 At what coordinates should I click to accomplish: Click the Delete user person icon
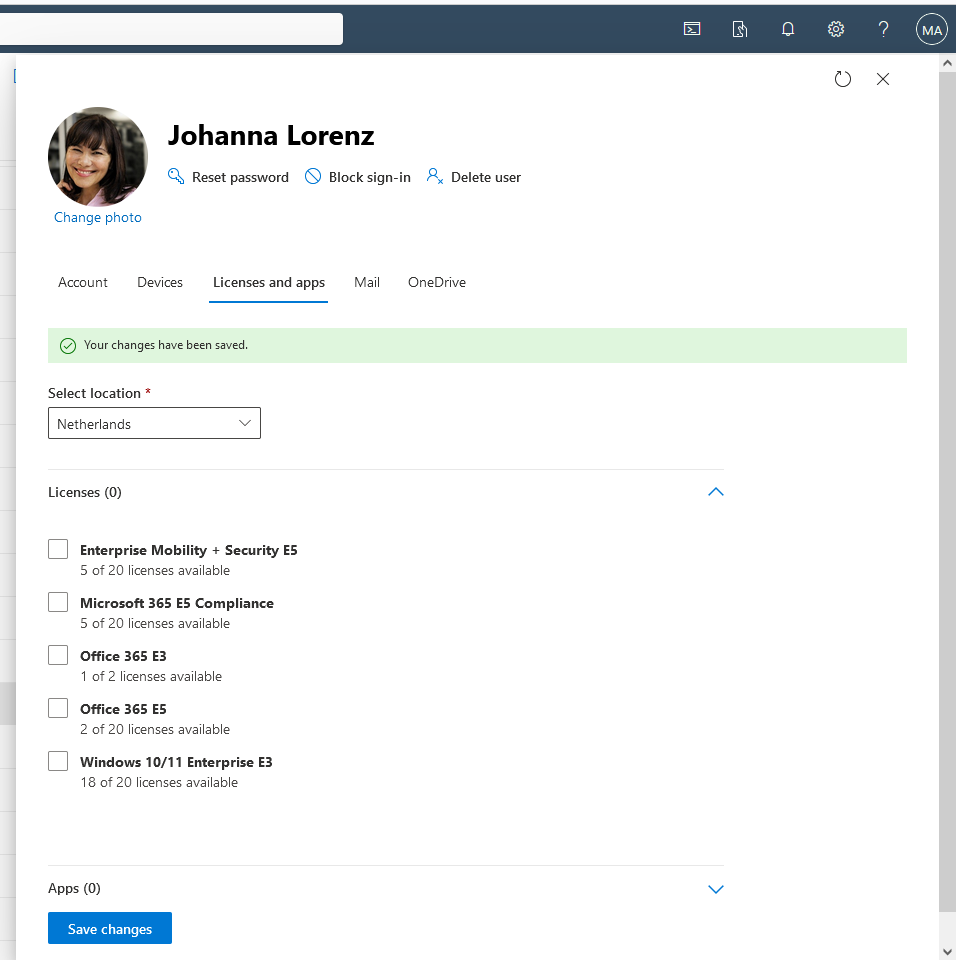[x=435, y=176]
